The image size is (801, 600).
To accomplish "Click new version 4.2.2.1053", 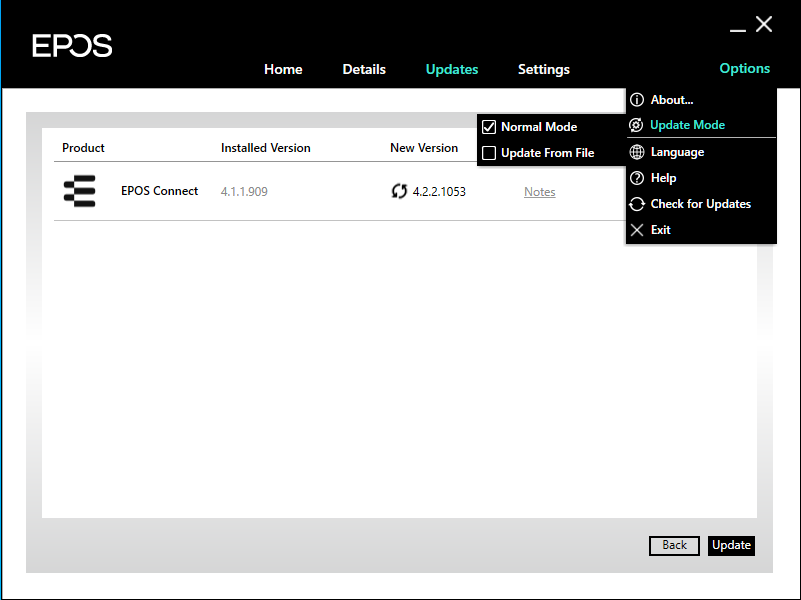I will [439, 191].
